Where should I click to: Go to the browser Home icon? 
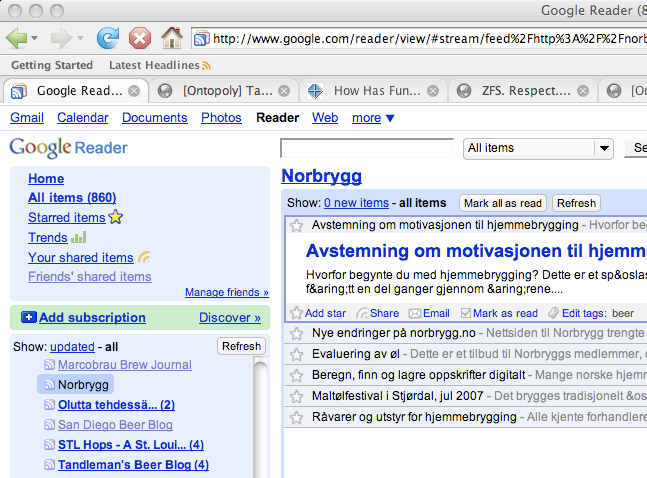pos(172,39)
